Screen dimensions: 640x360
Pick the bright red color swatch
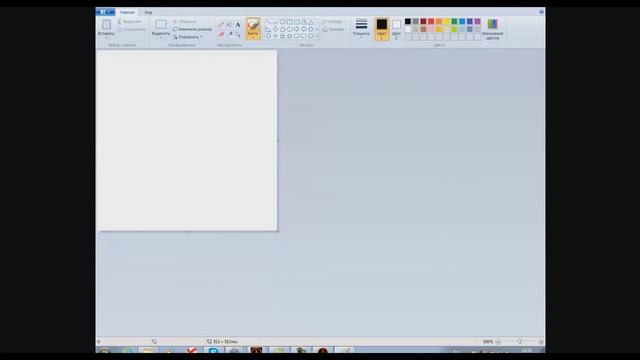pyautogui.click(x=431, y=21)
